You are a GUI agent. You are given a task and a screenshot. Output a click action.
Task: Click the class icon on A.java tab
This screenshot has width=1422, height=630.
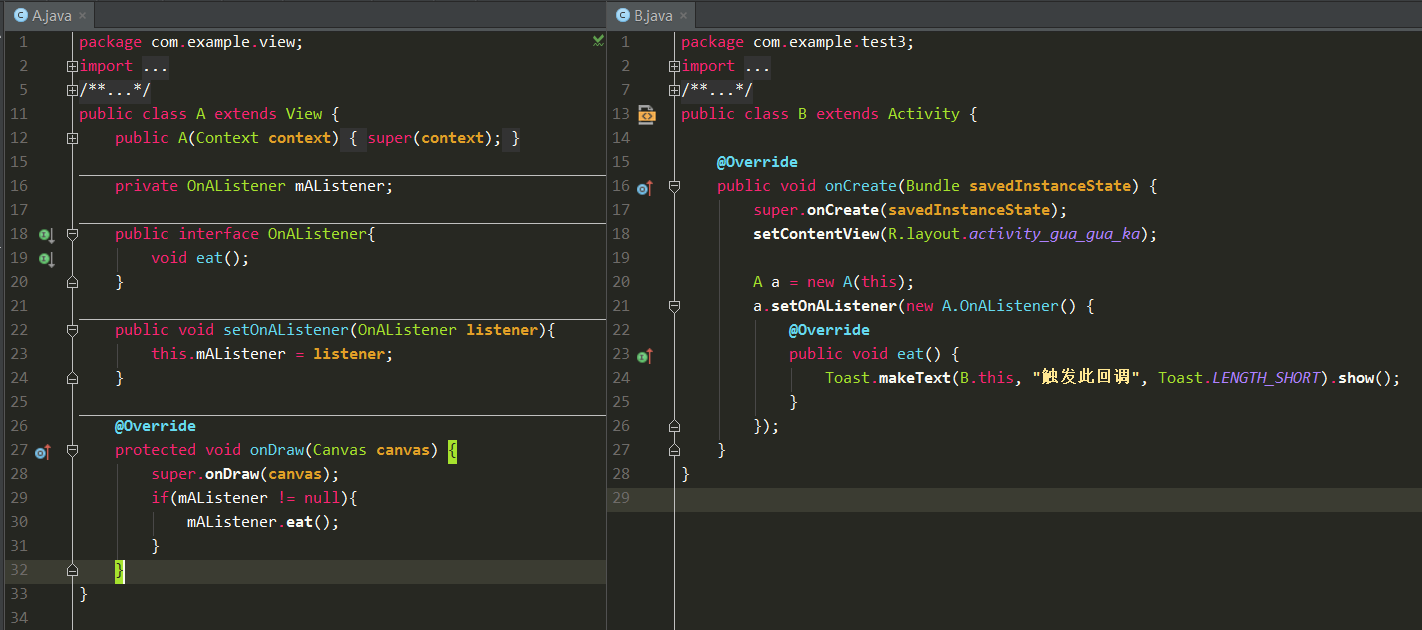[x=20, y=15]
